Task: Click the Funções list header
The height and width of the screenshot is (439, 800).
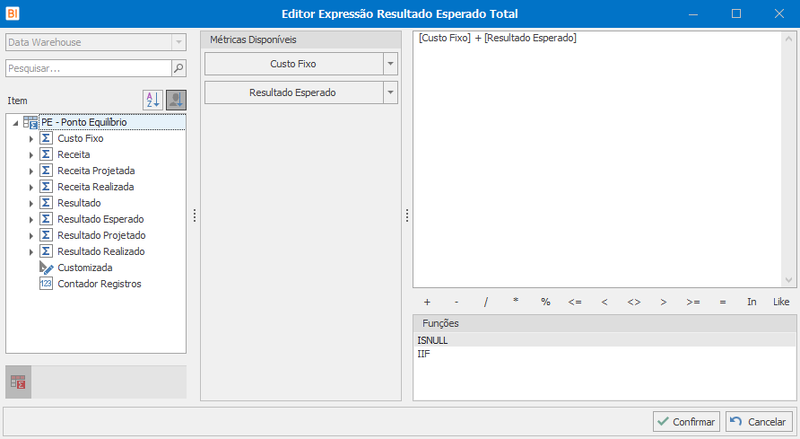Action: point(604,323)
